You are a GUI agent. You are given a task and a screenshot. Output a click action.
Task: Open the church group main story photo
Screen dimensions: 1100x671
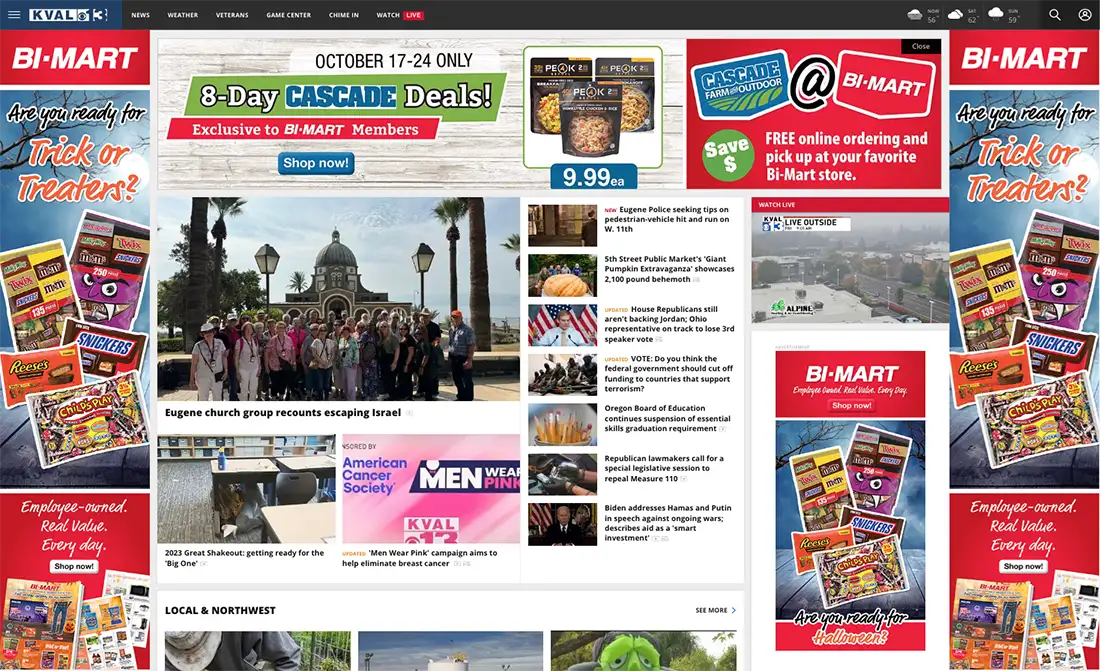tap(338, 299)
